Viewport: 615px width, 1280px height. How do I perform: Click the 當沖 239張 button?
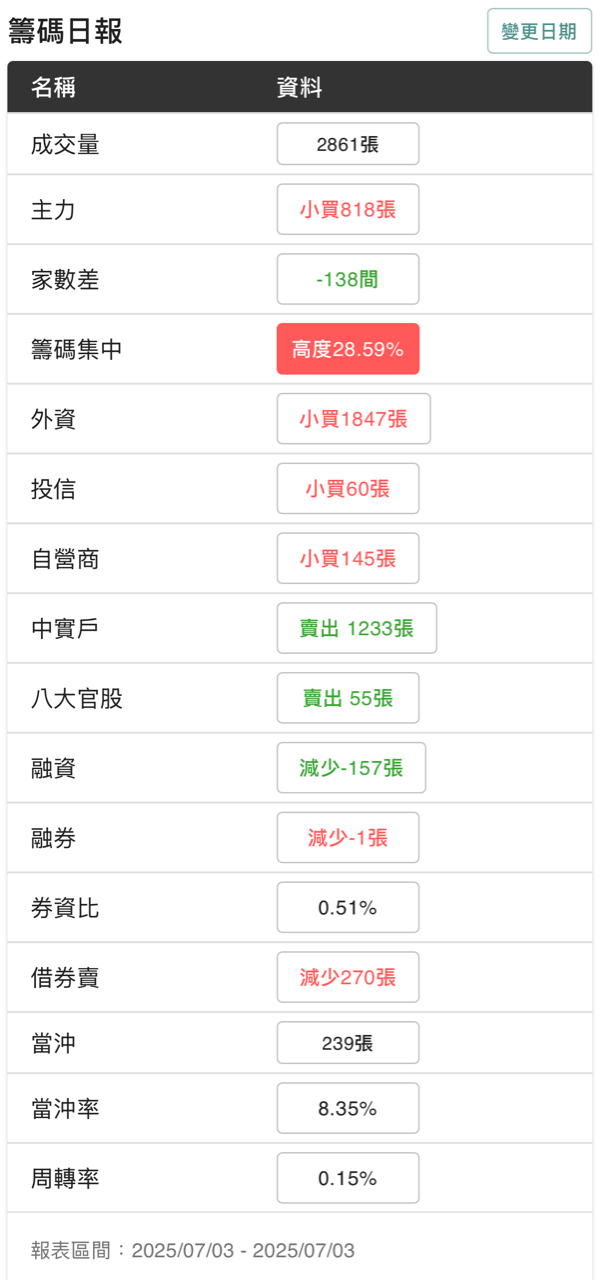coord(347,1043)
